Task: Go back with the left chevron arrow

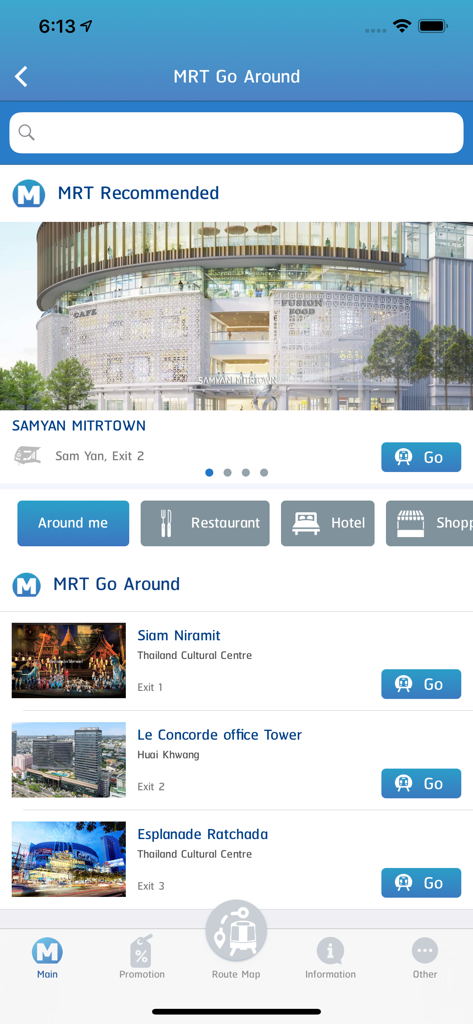Action: (x=22, y=76)
